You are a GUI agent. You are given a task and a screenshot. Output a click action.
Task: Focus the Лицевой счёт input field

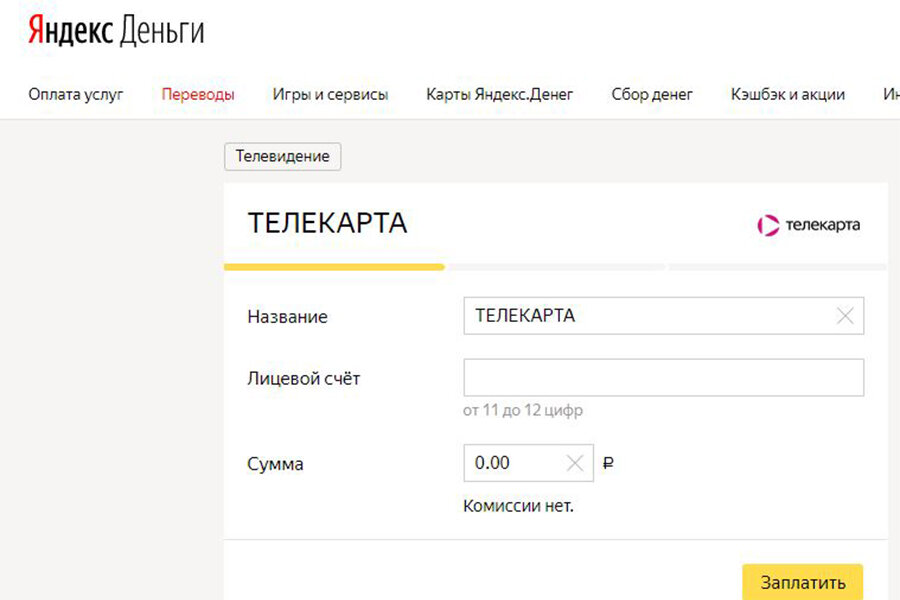pyautogui.click(x=664, y=377)
